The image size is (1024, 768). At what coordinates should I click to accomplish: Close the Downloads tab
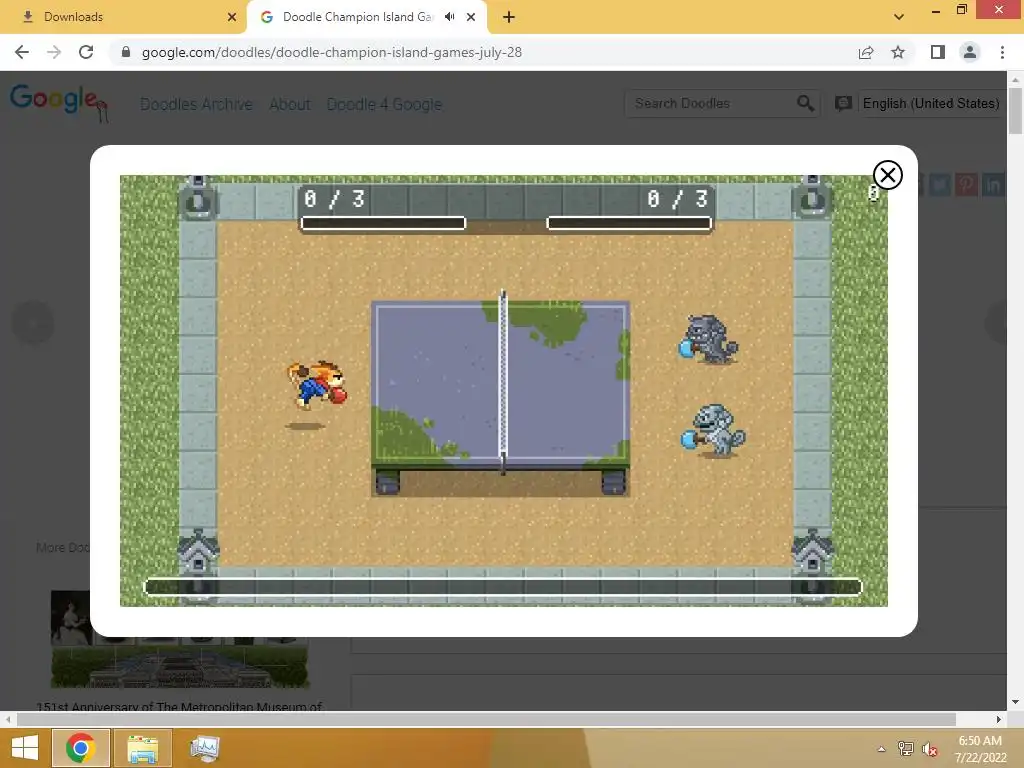pyautogui.click(x=232, y=17)
